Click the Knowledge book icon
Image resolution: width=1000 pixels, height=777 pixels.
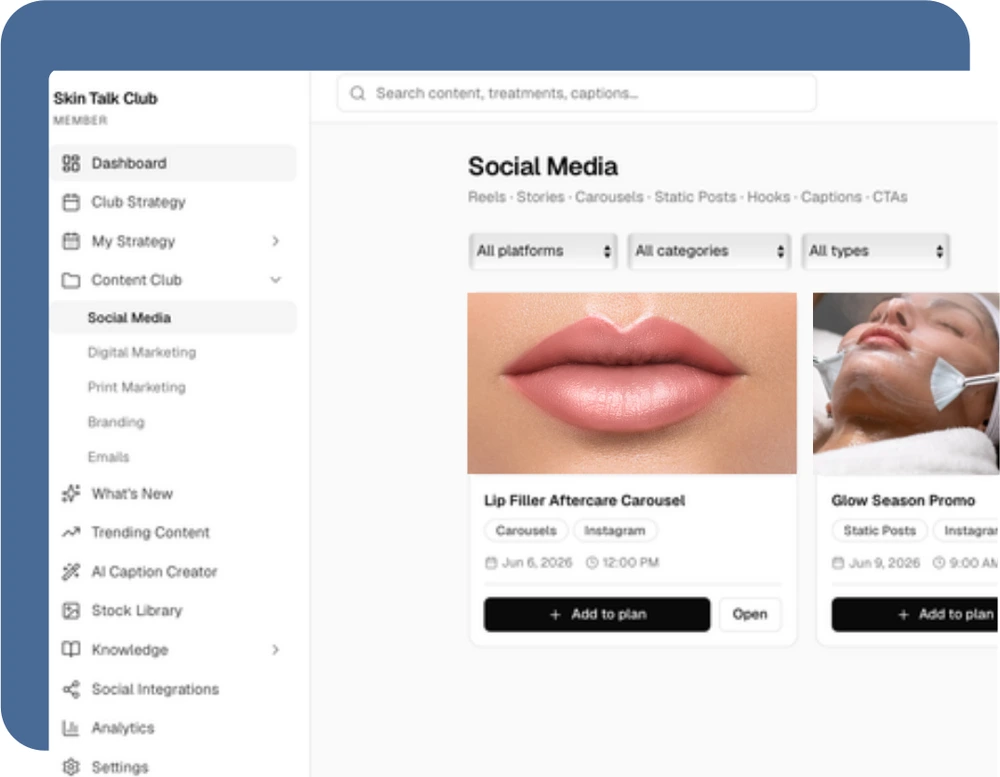click(71, 649)
